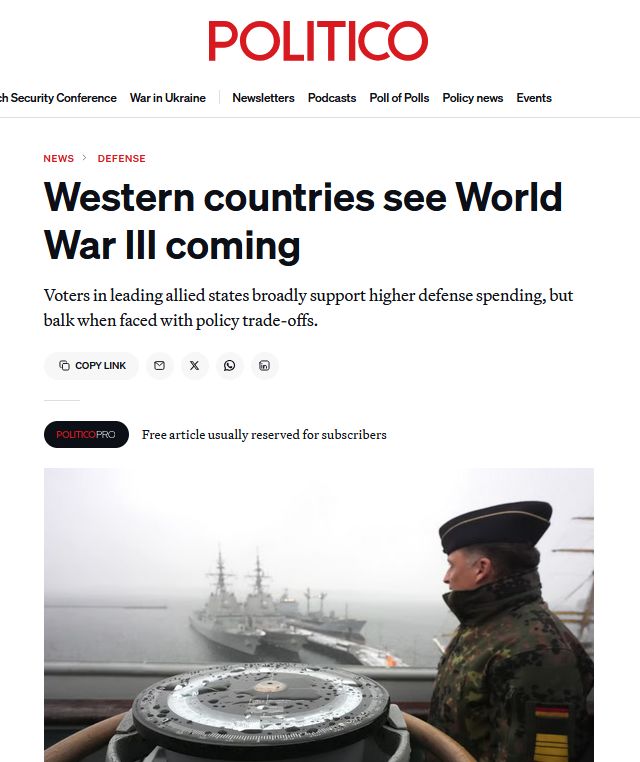640x762 pixels.
Task: Open Policy news section
Action: pyautogui.click(x=473, y=98)
